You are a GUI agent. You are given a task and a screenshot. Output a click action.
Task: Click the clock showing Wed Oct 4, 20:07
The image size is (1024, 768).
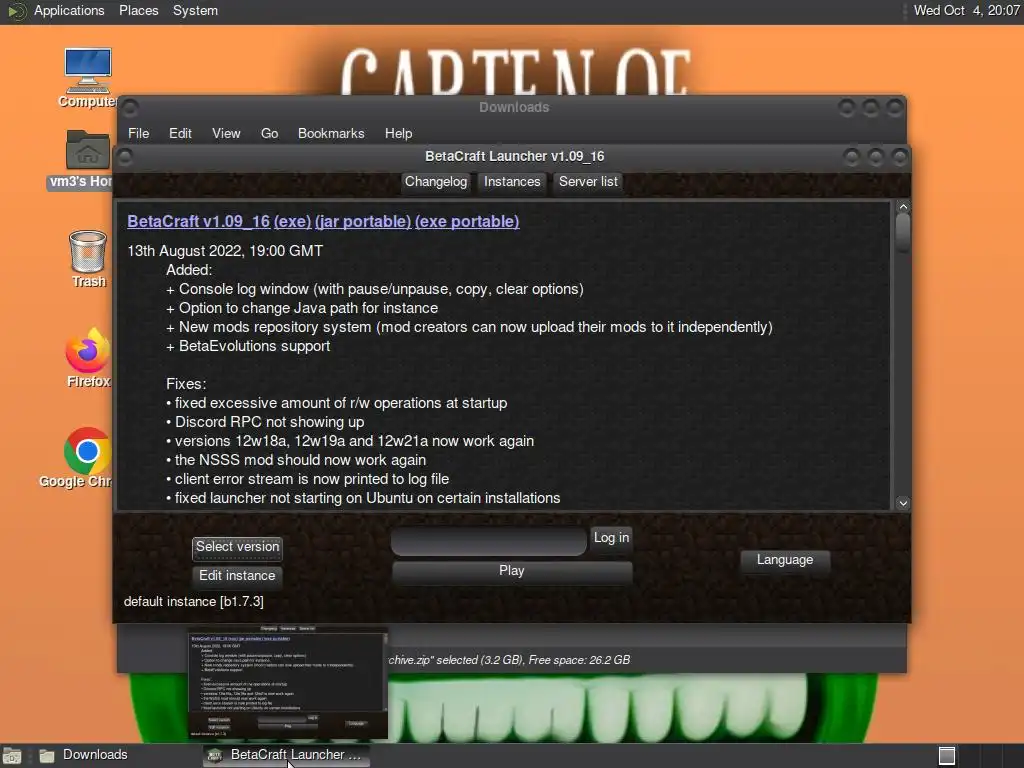point(966,10)
